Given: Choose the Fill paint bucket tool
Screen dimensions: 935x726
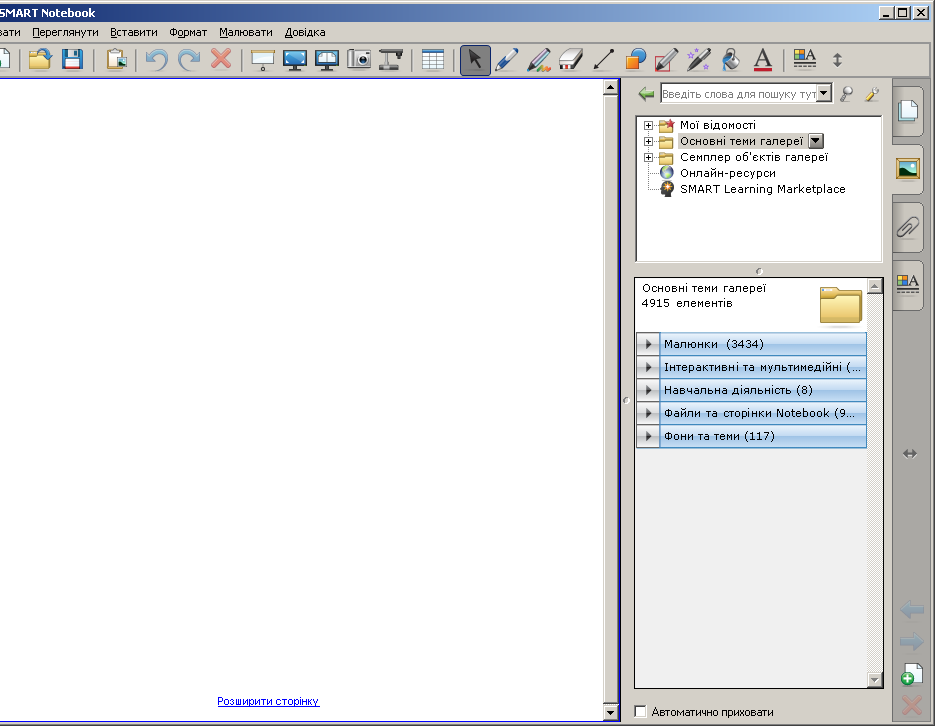Looking at the screenshot, I should [731, 60].
